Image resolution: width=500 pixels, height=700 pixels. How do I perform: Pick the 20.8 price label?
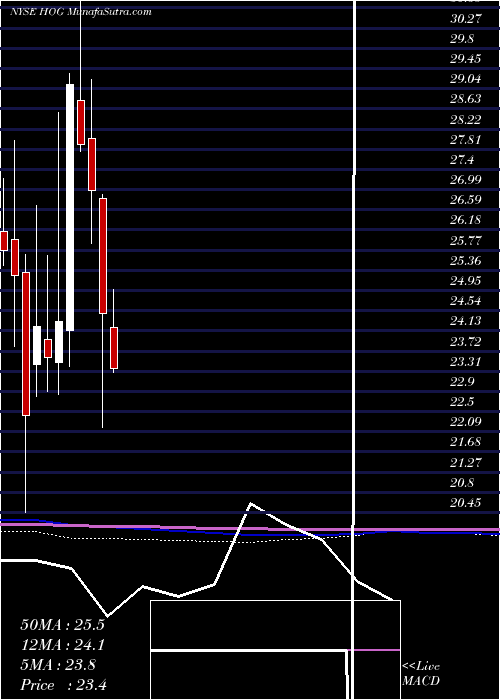click(462, 483)
